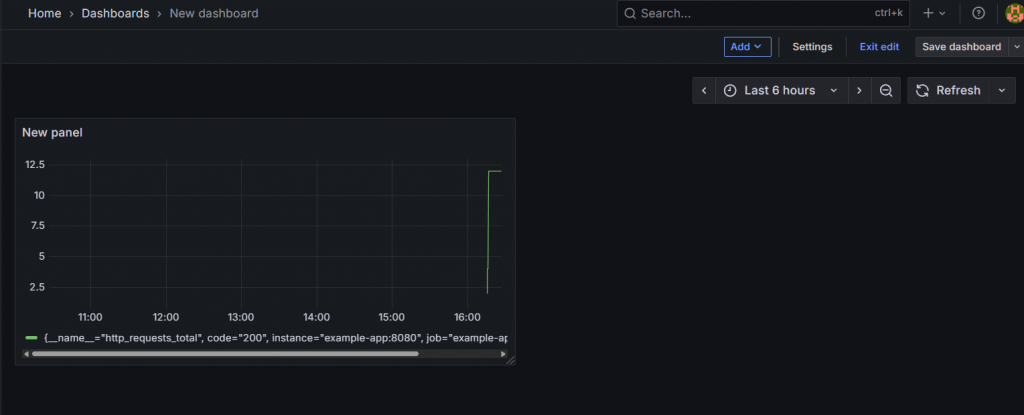
Task: Open the Home breadcrumb link
Action: (44, 13)
